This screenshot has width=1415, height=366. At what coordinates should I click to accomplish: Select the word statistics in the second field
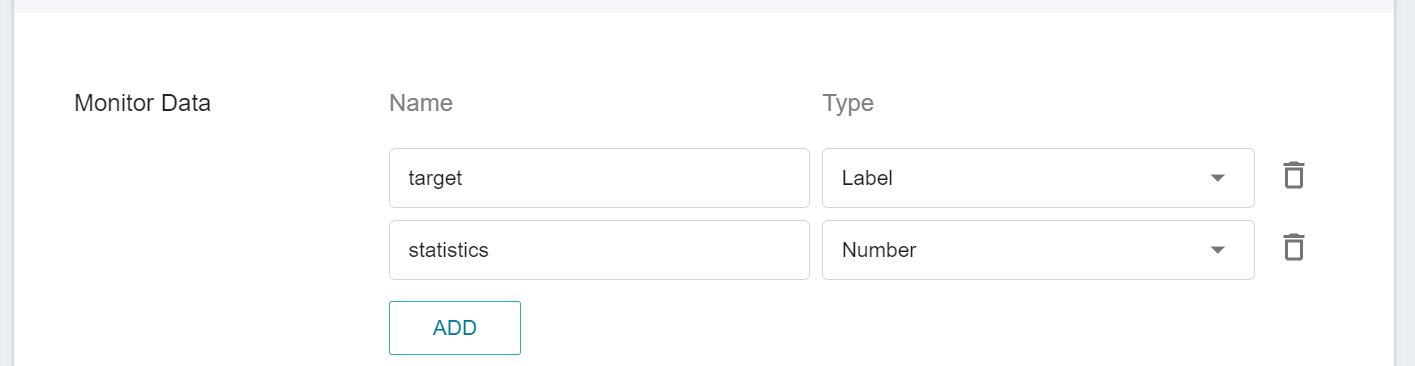click(449, 250)
